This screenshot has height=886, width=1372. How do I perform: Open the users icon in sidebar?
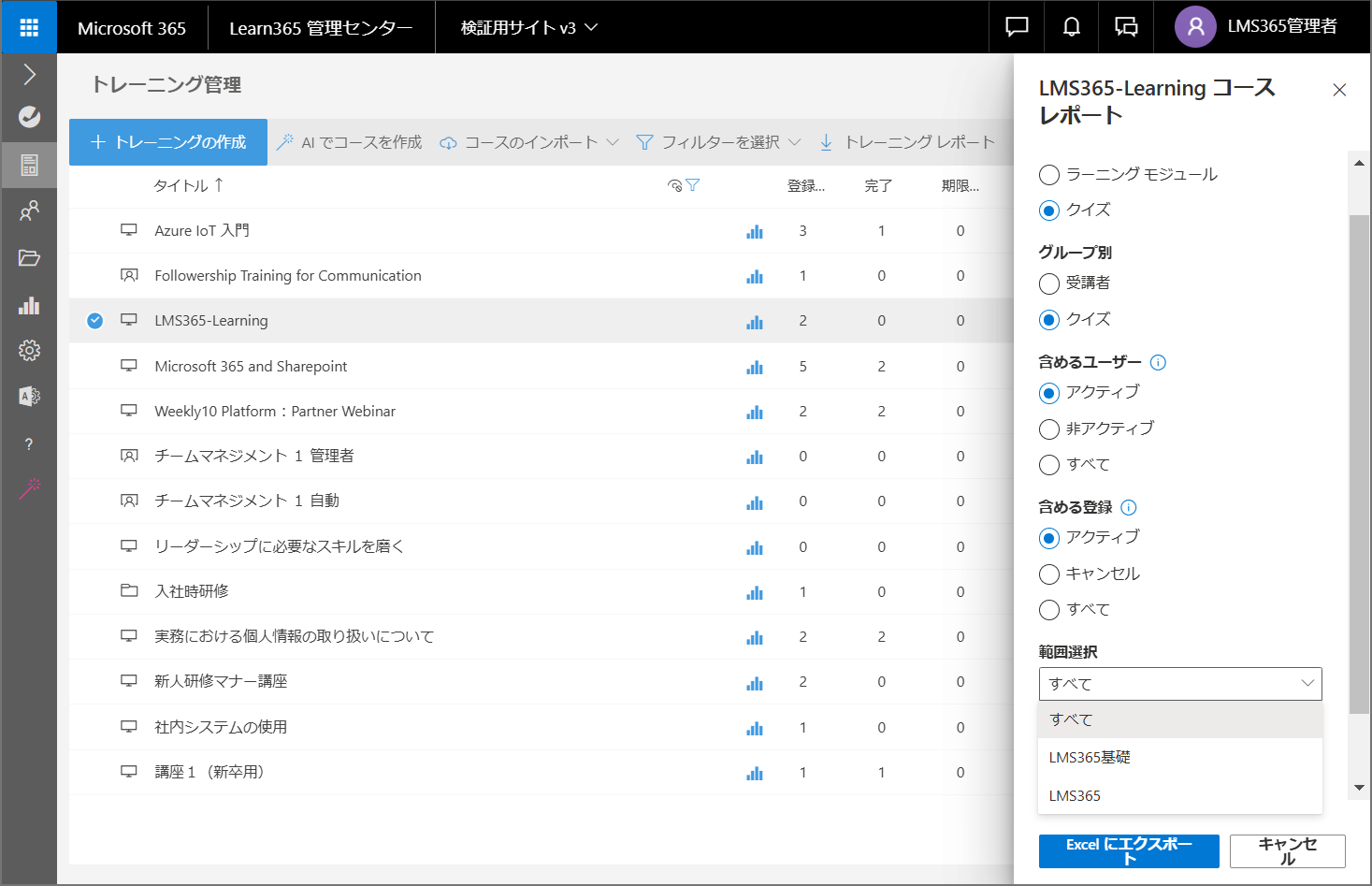tap(29, 211)
